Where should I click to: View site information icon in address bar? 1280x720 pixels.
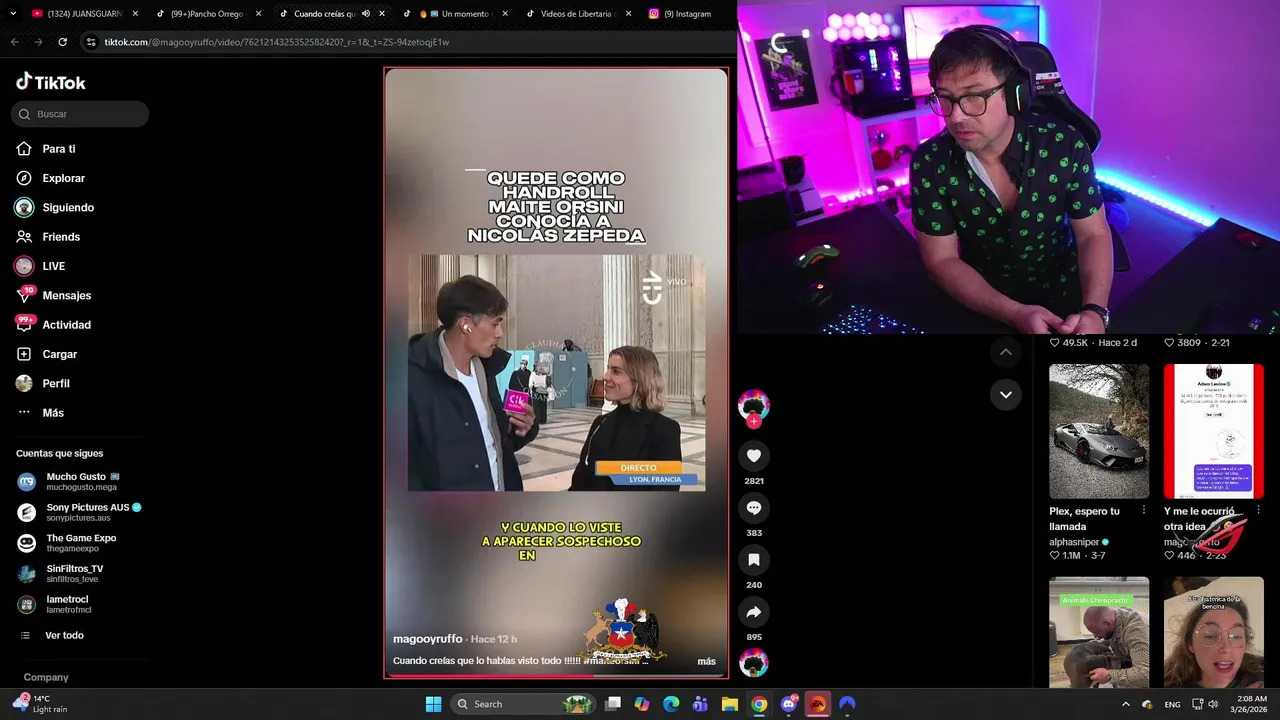(x=91, y=42)
